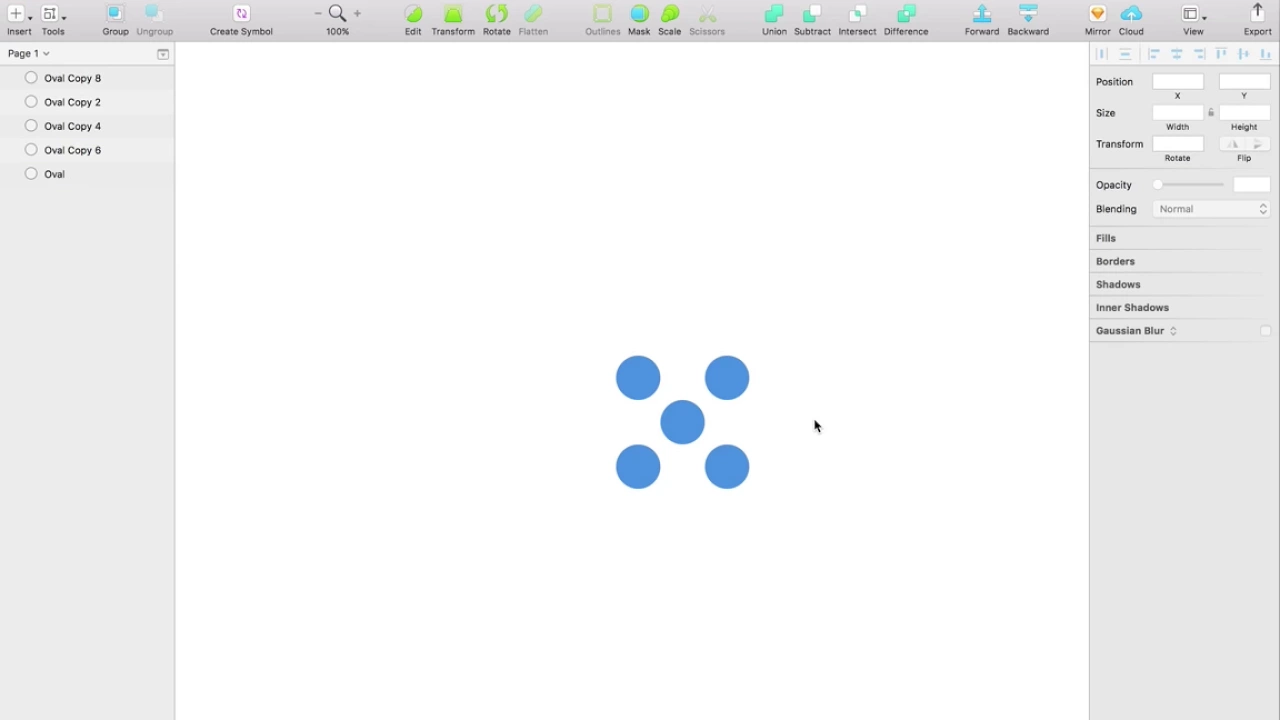Click the Height size field
This screenshot has height=720, width=1280.
[1245, 113]
